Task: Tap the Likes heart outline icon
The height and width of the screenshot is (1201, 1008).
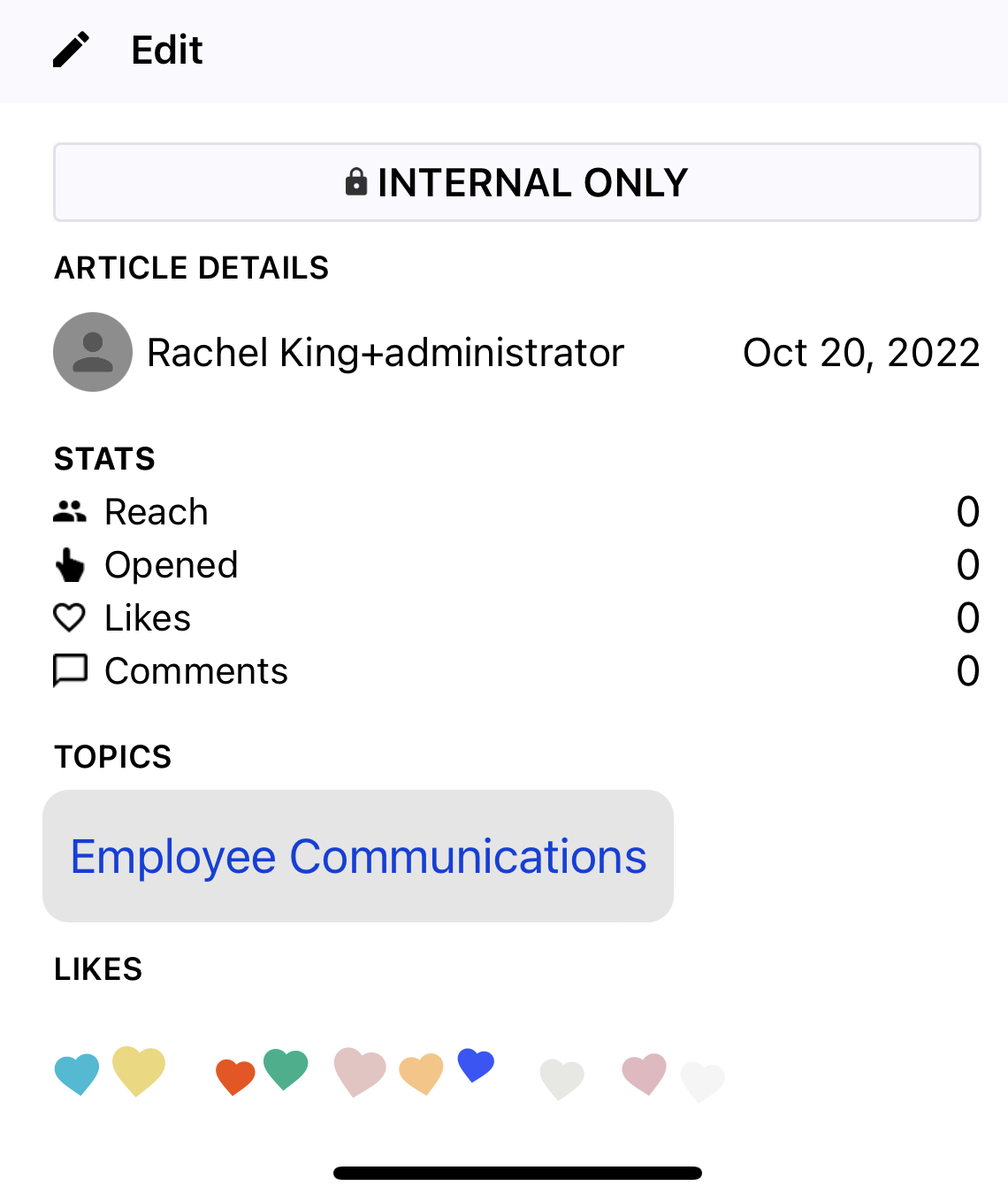Action: [x=70, y=617]
